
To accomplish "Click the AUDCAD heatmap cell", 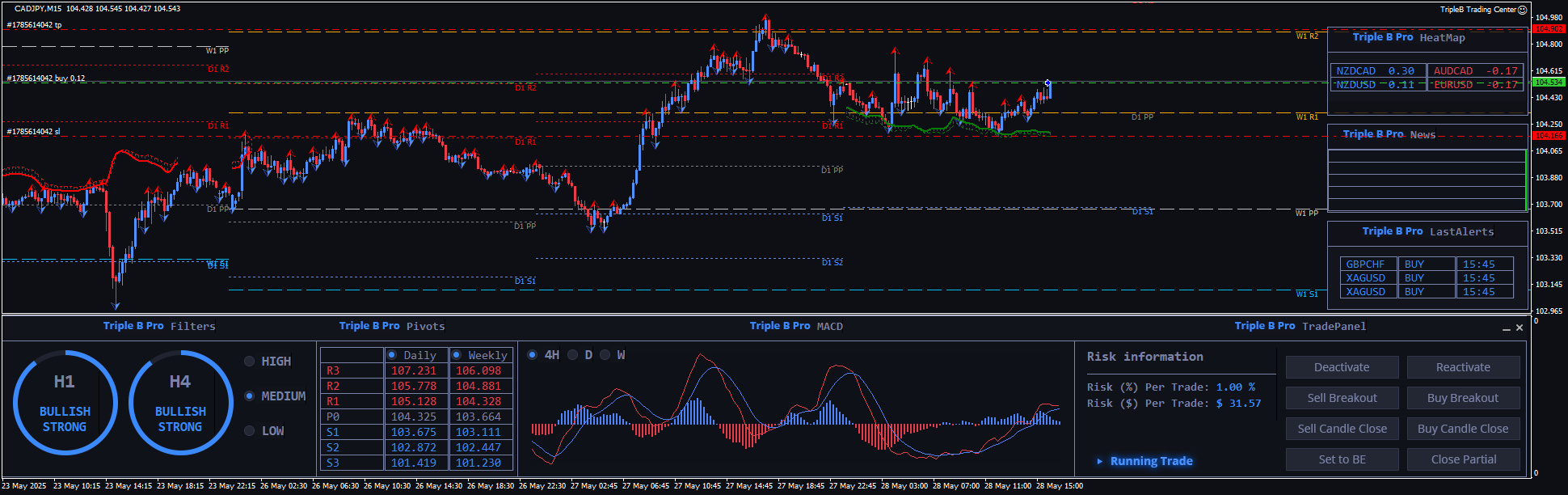I will tap(1474, 71).
